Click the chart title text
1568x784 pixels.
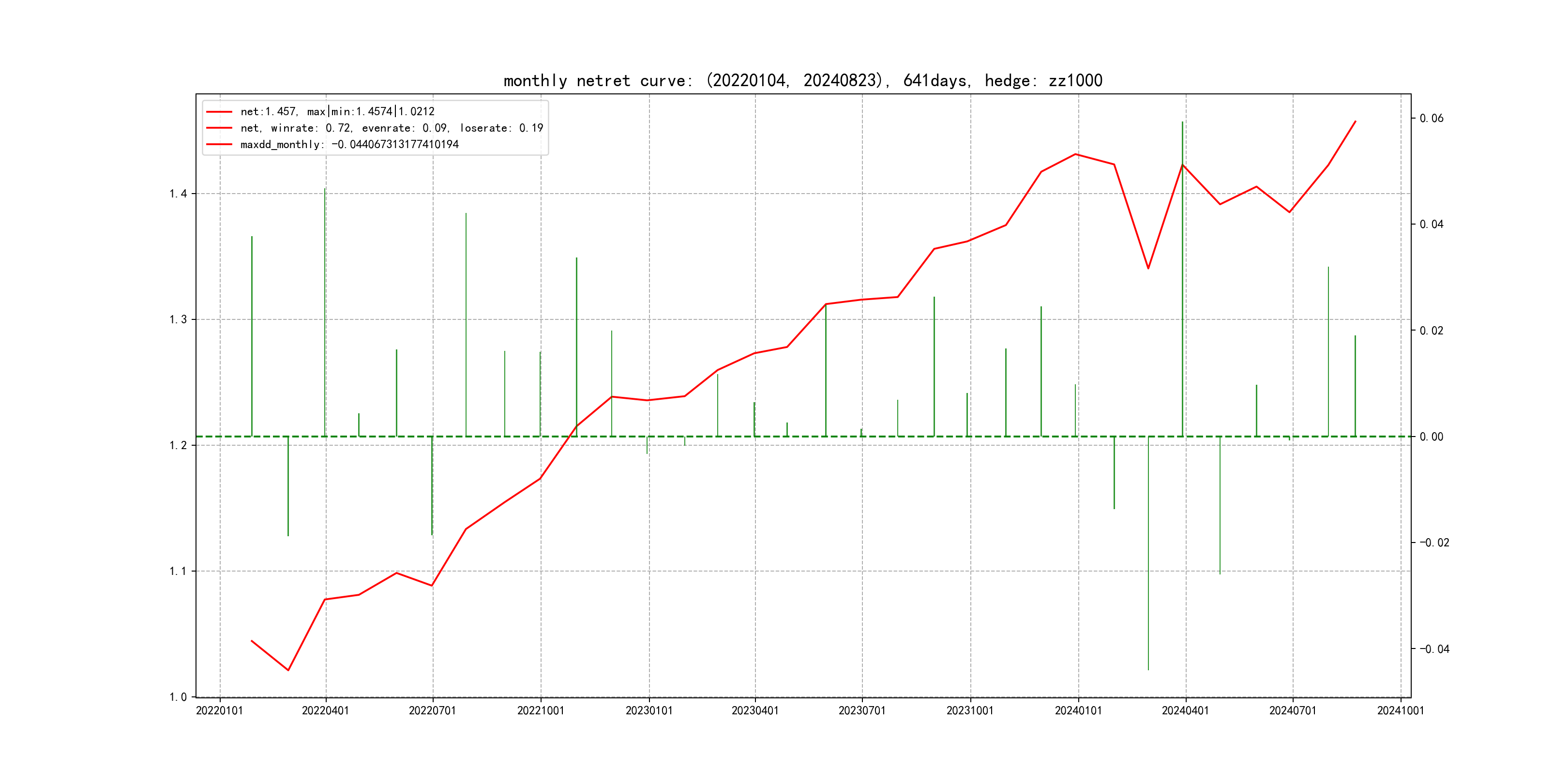(x=803, y=80)
